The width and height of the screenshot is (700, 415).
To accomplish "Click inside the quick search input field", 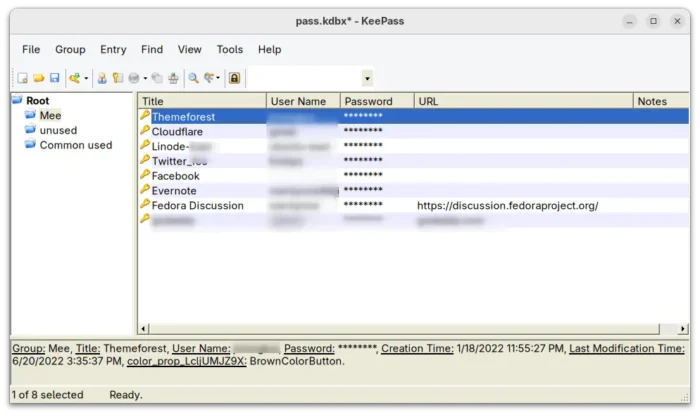I will click(303, 78).
